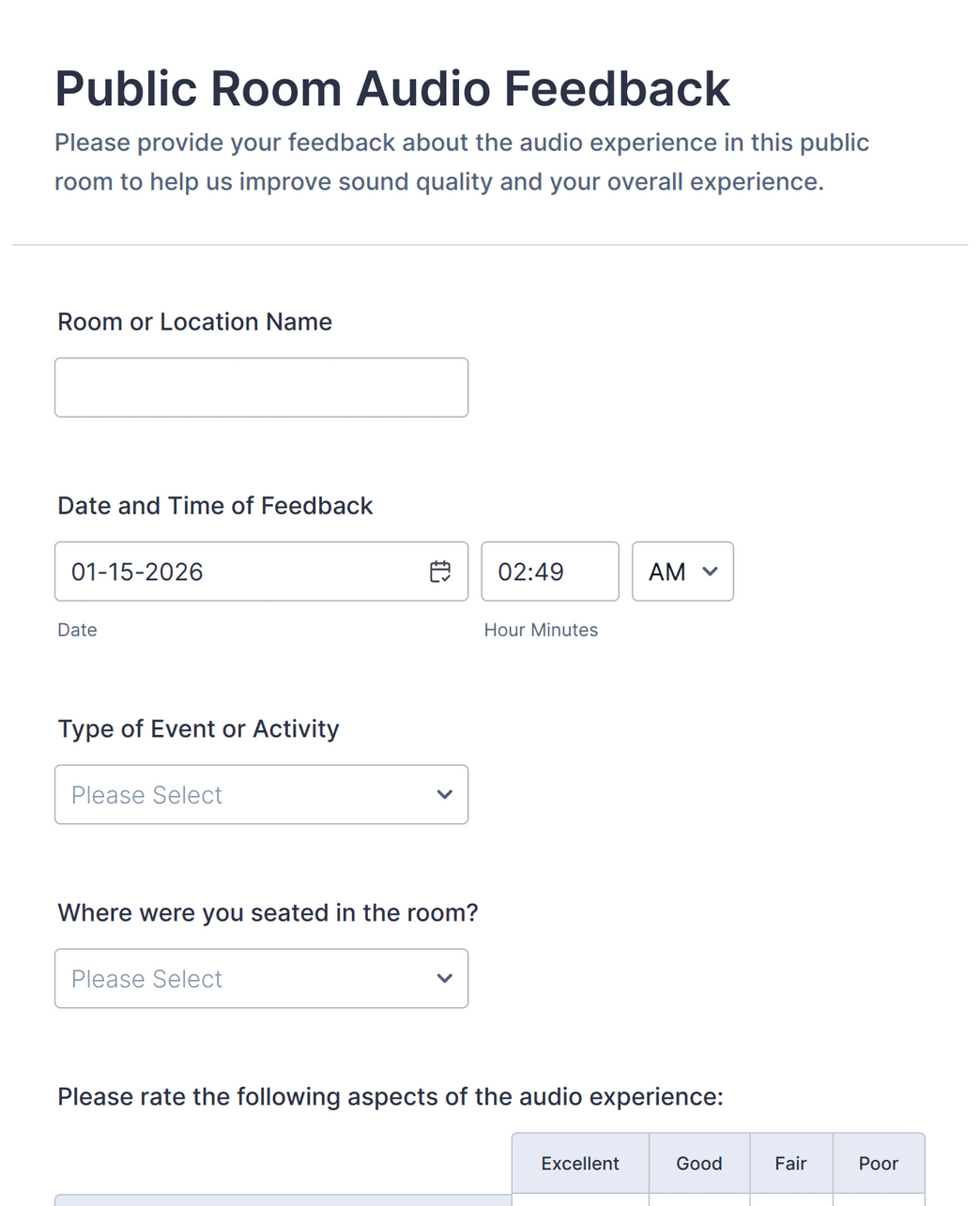Select the Excellent rating column header
This screenshot has height=1206, width=980.
[x=579, y=1163]
